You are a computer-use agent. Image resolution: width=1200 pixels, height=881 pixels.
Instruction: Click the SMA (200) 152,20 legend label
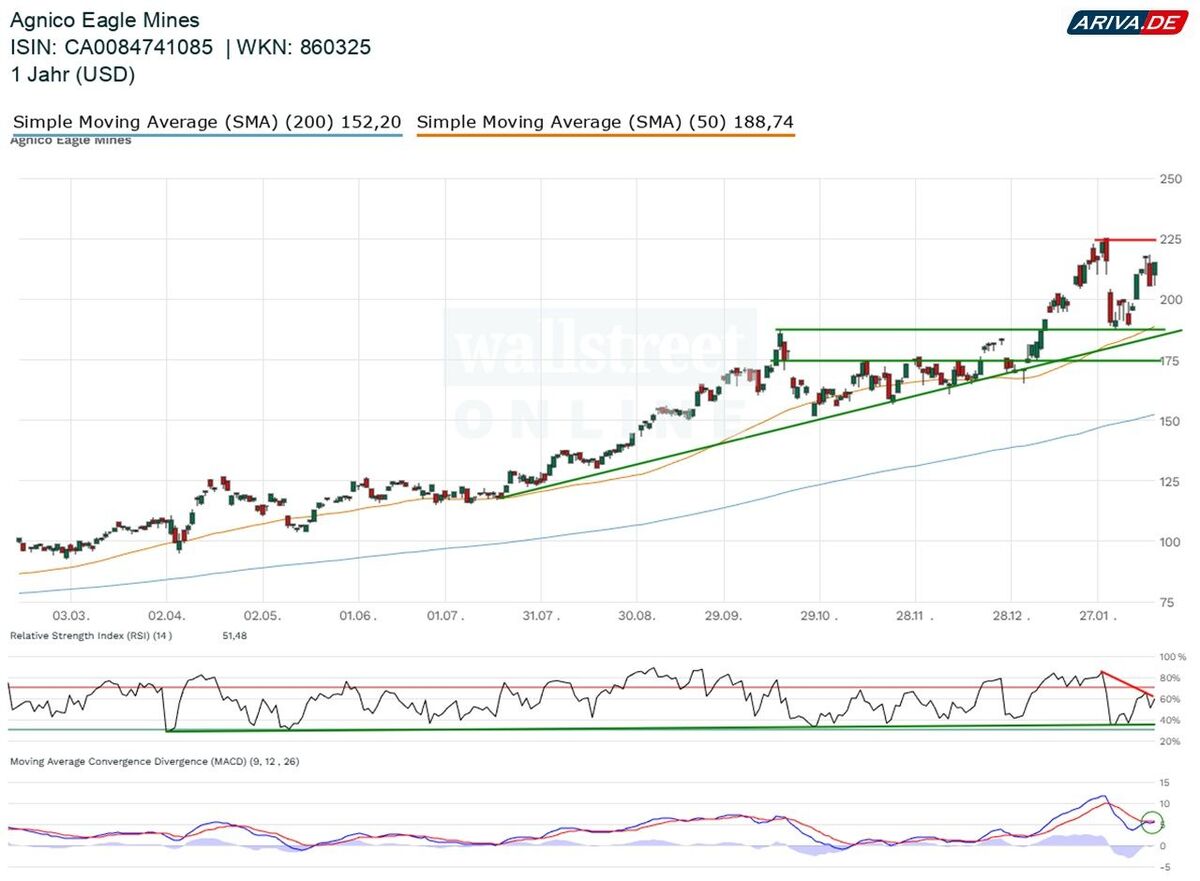click(207, 122)
